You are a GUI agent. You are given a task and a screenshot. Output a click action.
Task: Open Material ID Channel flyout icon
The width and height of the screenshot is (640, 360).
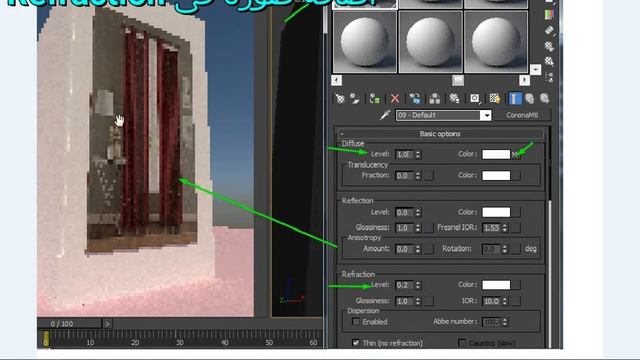[475, 98]
